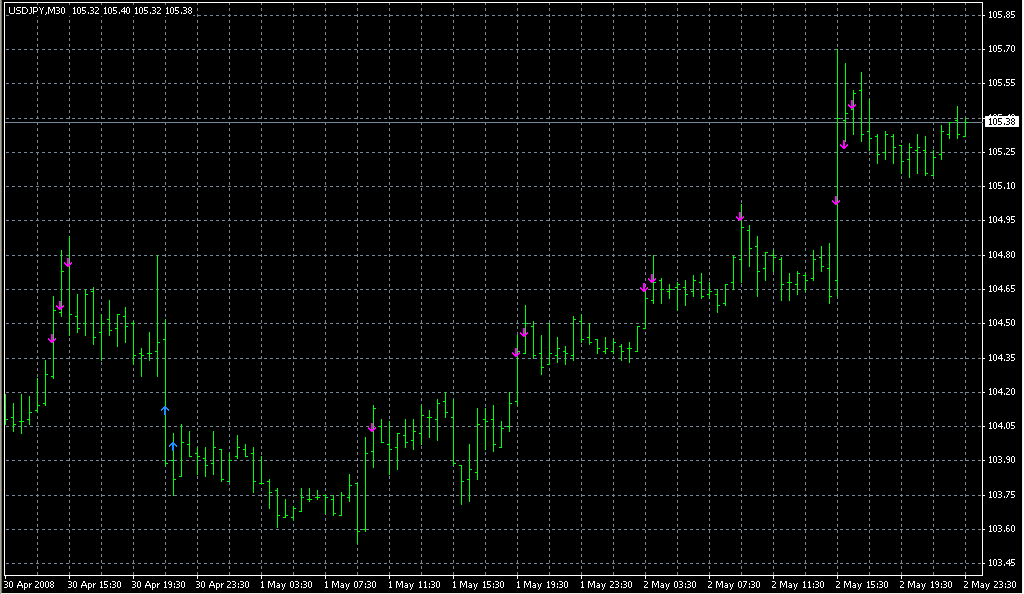Select the magenta arrow at the 104.95 peak
The image size is (1024, 594).
tap(741, 216)
